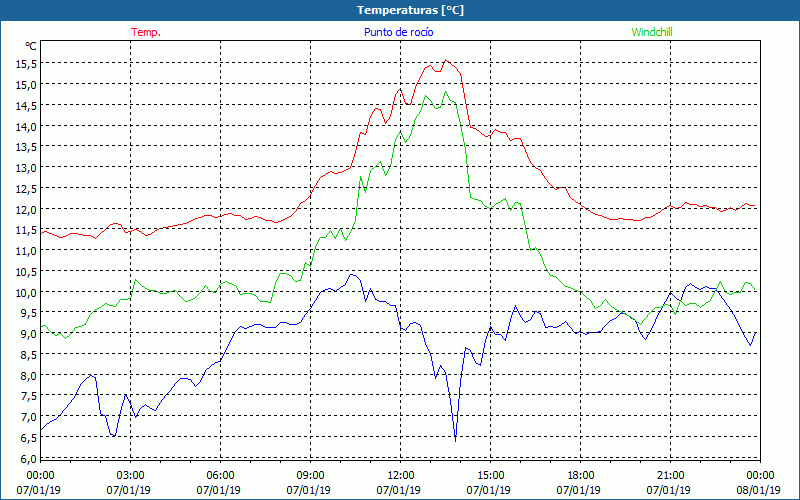Select the blue "Punto de rocío" legend label
The height and width of the screenshot is (500, 800).
[x=398, y=32]
